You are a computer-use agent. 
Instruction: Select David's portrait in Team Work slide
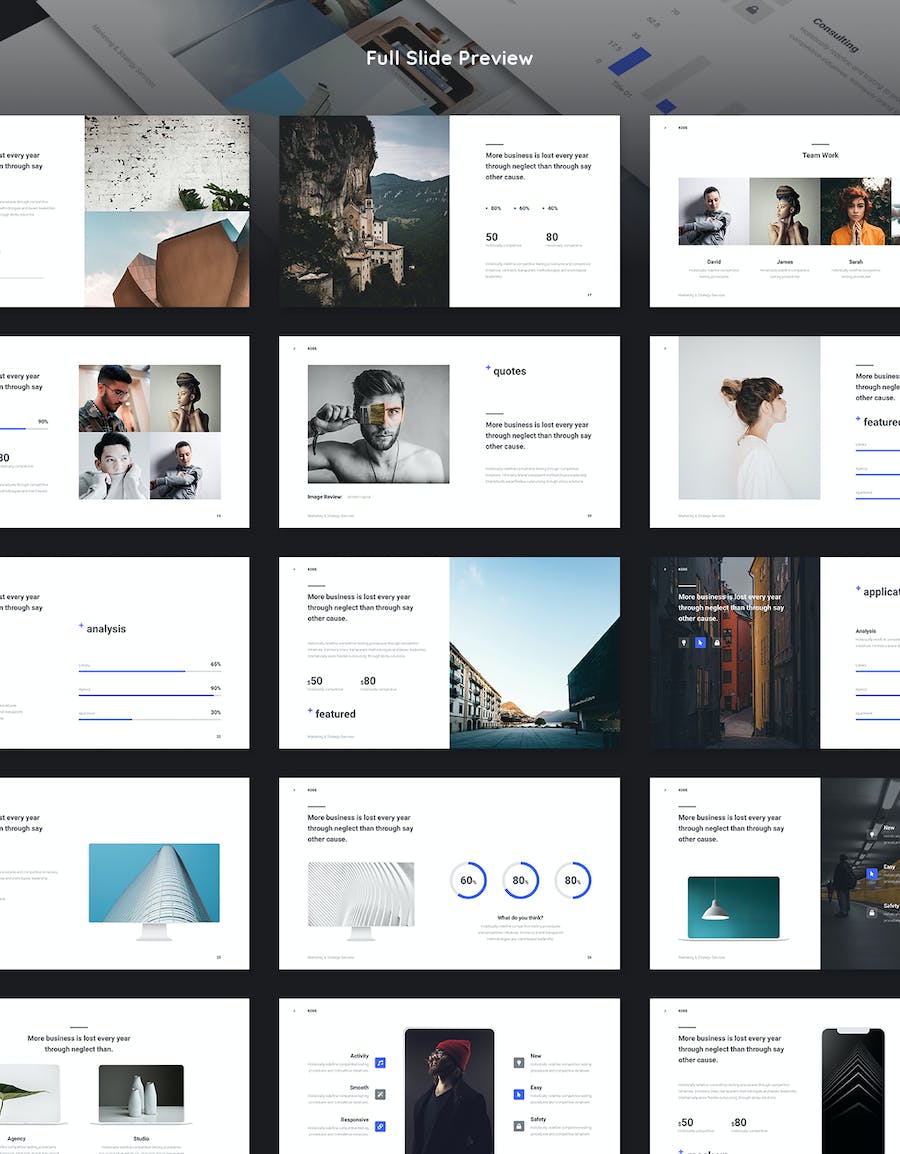[713, 212]
